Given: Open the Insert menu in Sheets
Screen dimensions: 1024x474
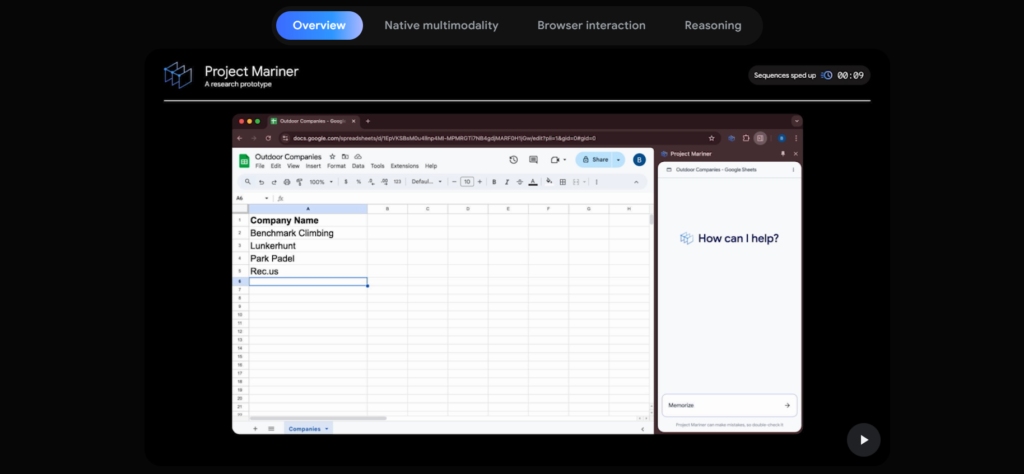Looking at the screenshot, I should coord(313,166).
